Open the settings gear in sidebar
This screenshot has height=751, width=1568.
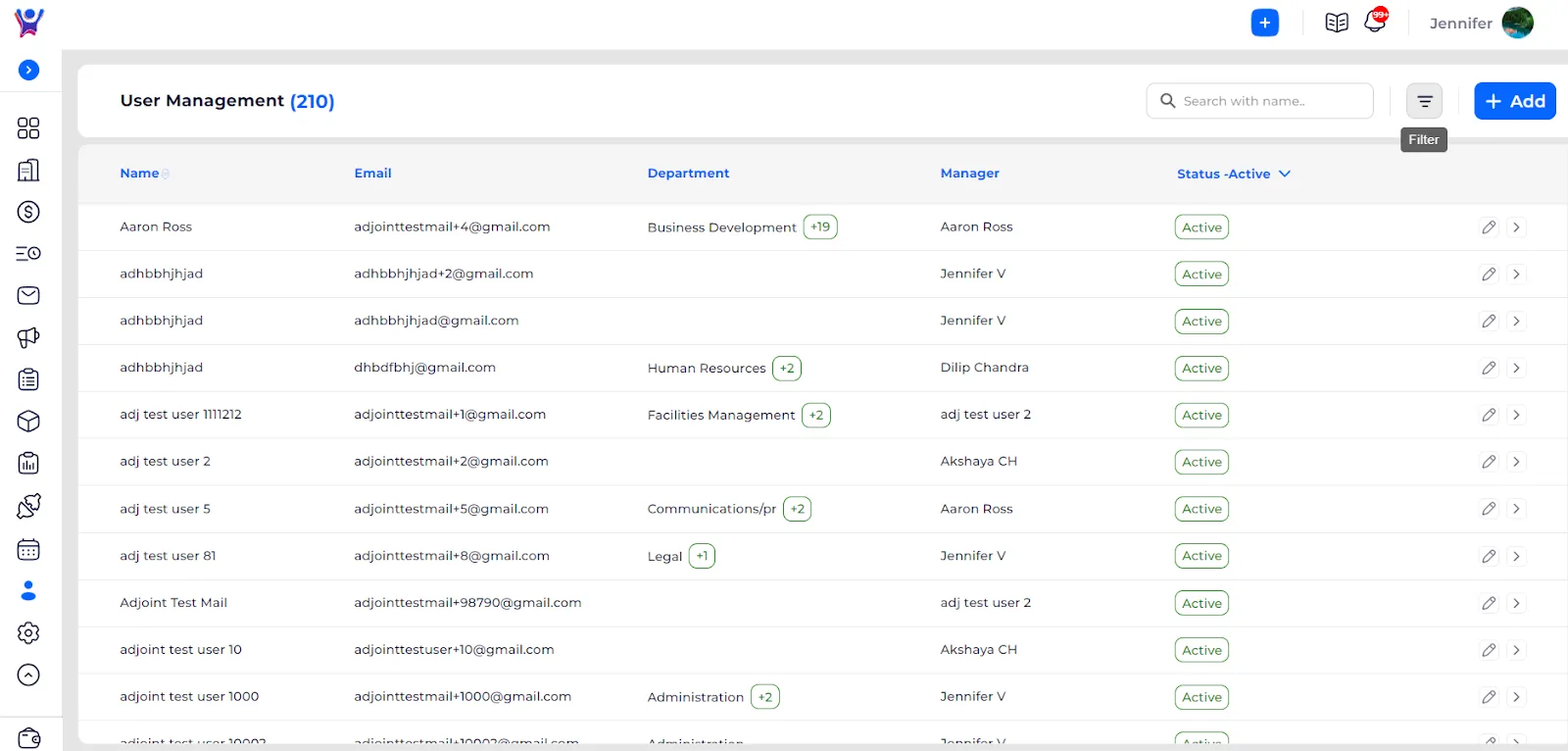28,633
